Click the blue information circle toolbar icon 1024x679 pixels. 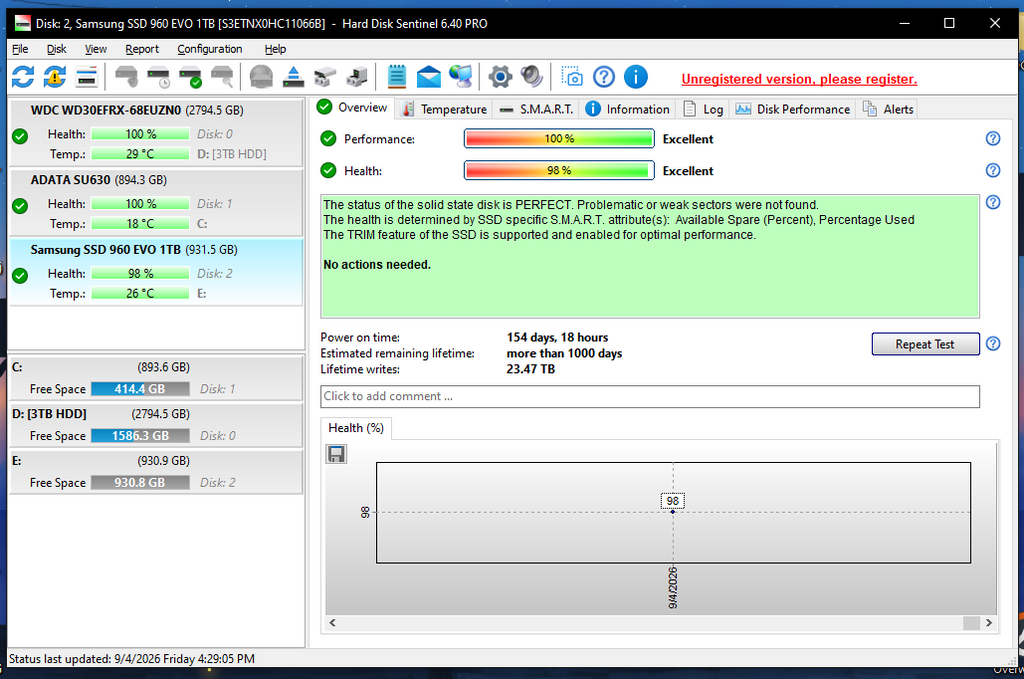[635, 77]
